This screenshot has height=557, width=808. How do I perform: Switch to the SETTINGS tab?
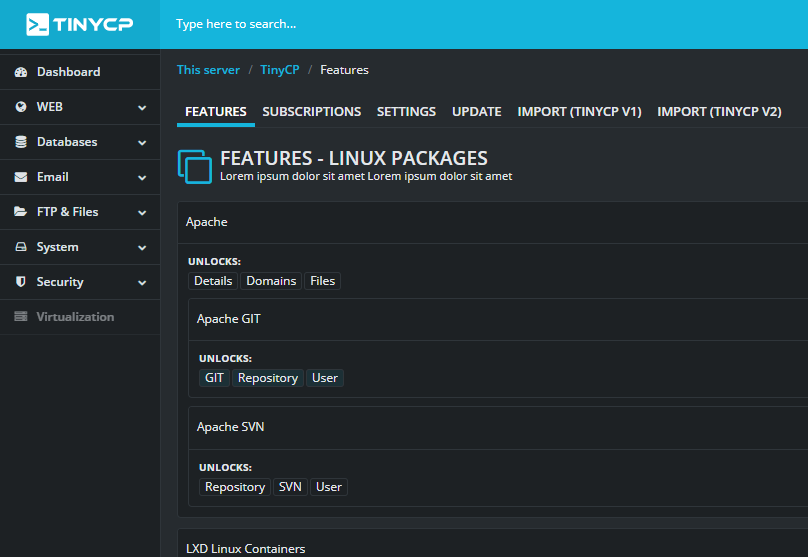pyautogui.click(x=406, y=112)
